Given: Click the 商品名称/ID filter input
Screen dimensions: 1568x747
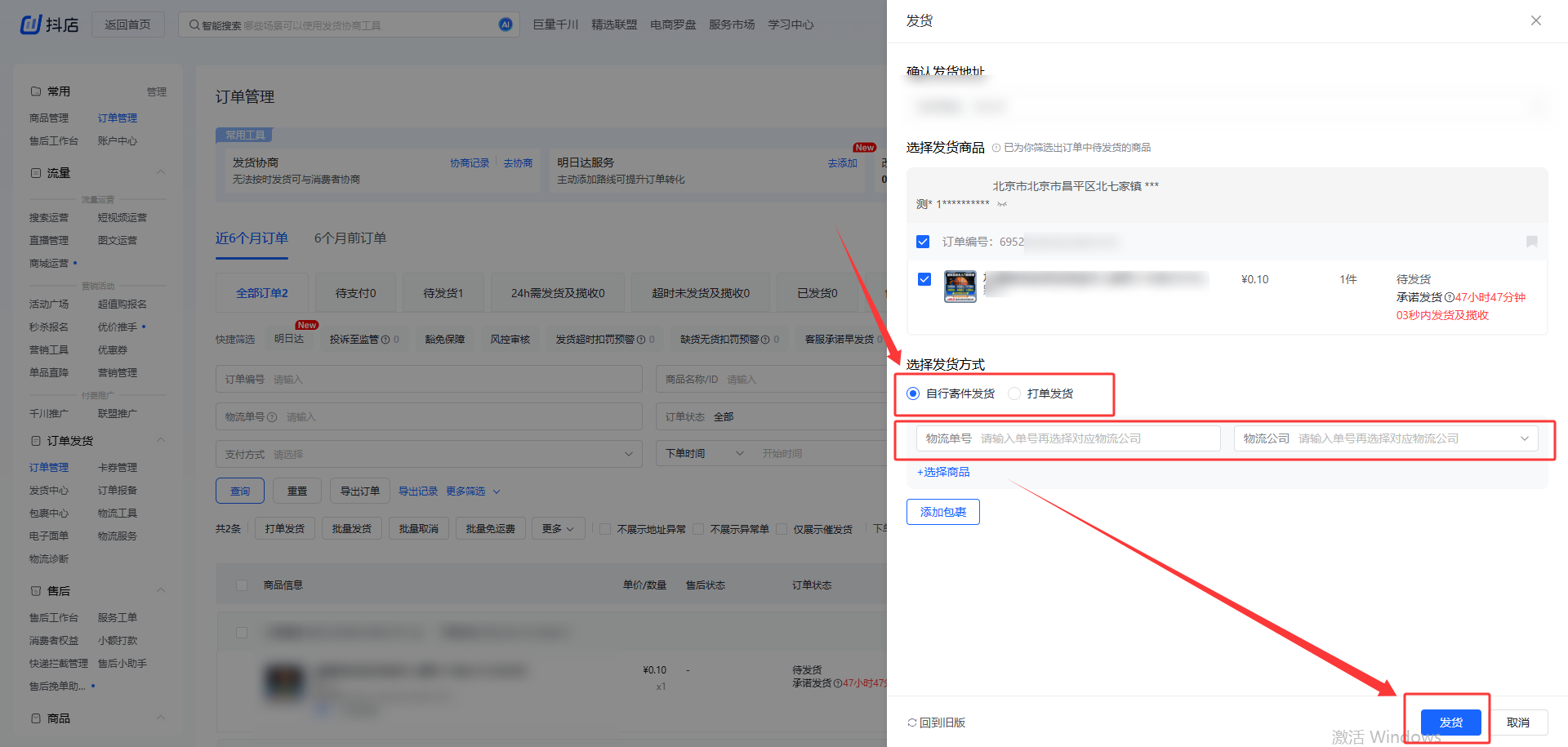Looking at the screenshot, I should (772, 380).
